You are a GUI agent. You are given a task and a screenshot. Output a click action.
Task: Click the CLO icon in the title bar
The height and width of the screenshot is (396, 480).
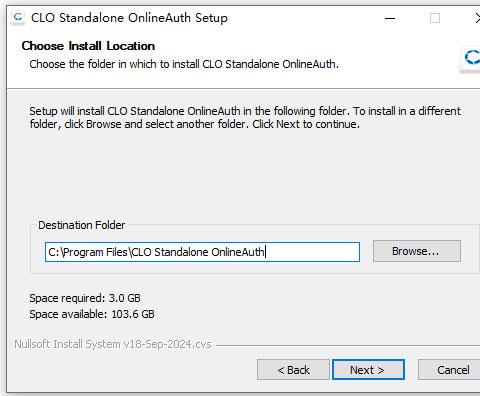point(18,17)
